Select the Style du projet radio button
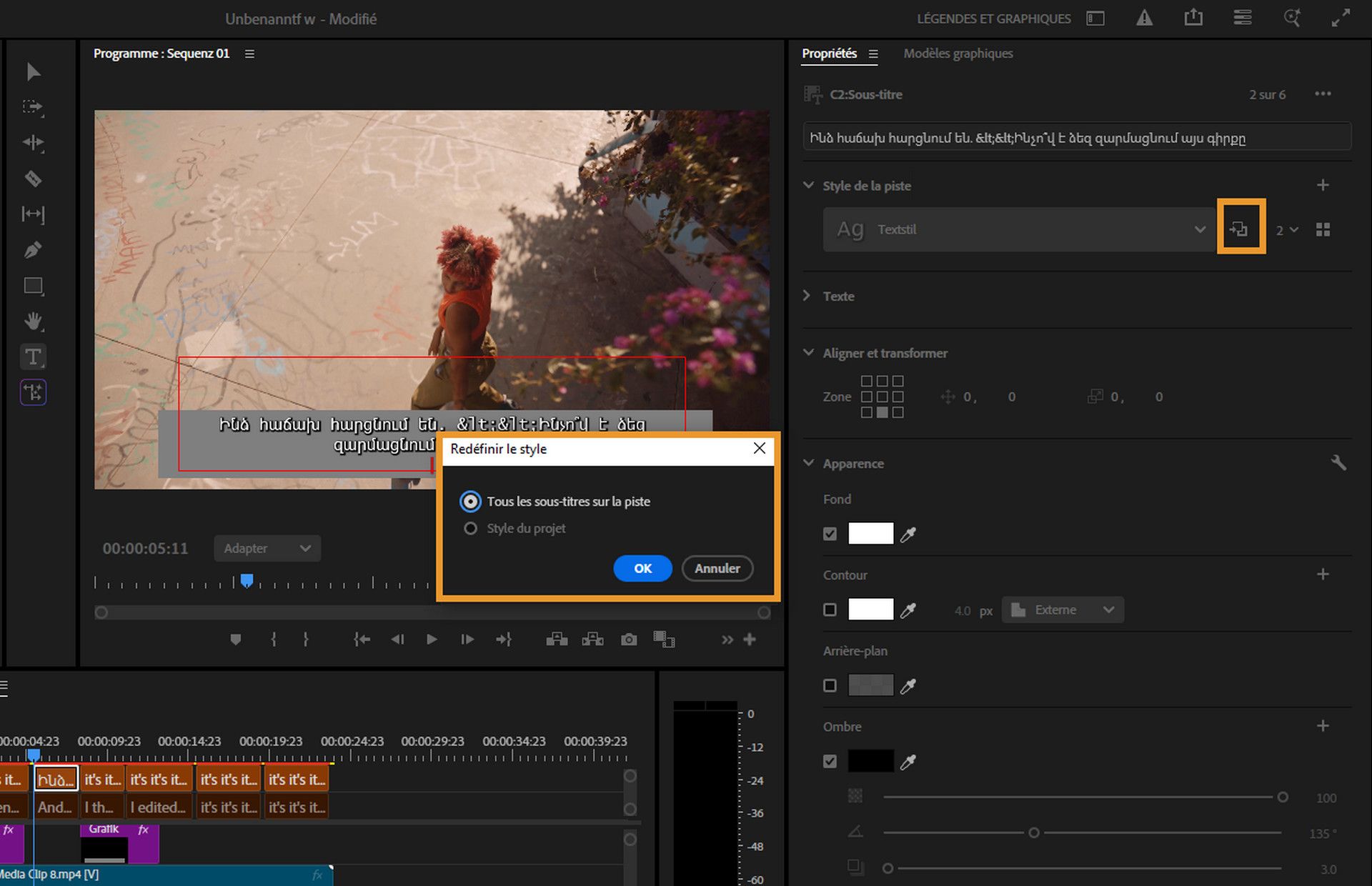1372x886 pixels. (x=471, y=528)
